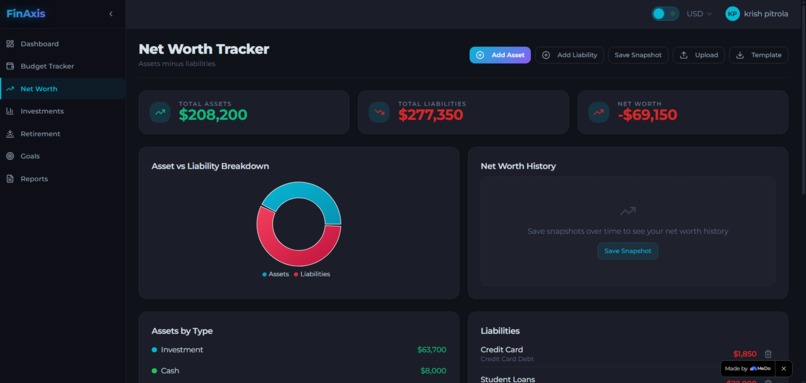Delete the Credit Card liability with trash icon
The height and width of the screenshot is (383, 806).
pos(768,354)
